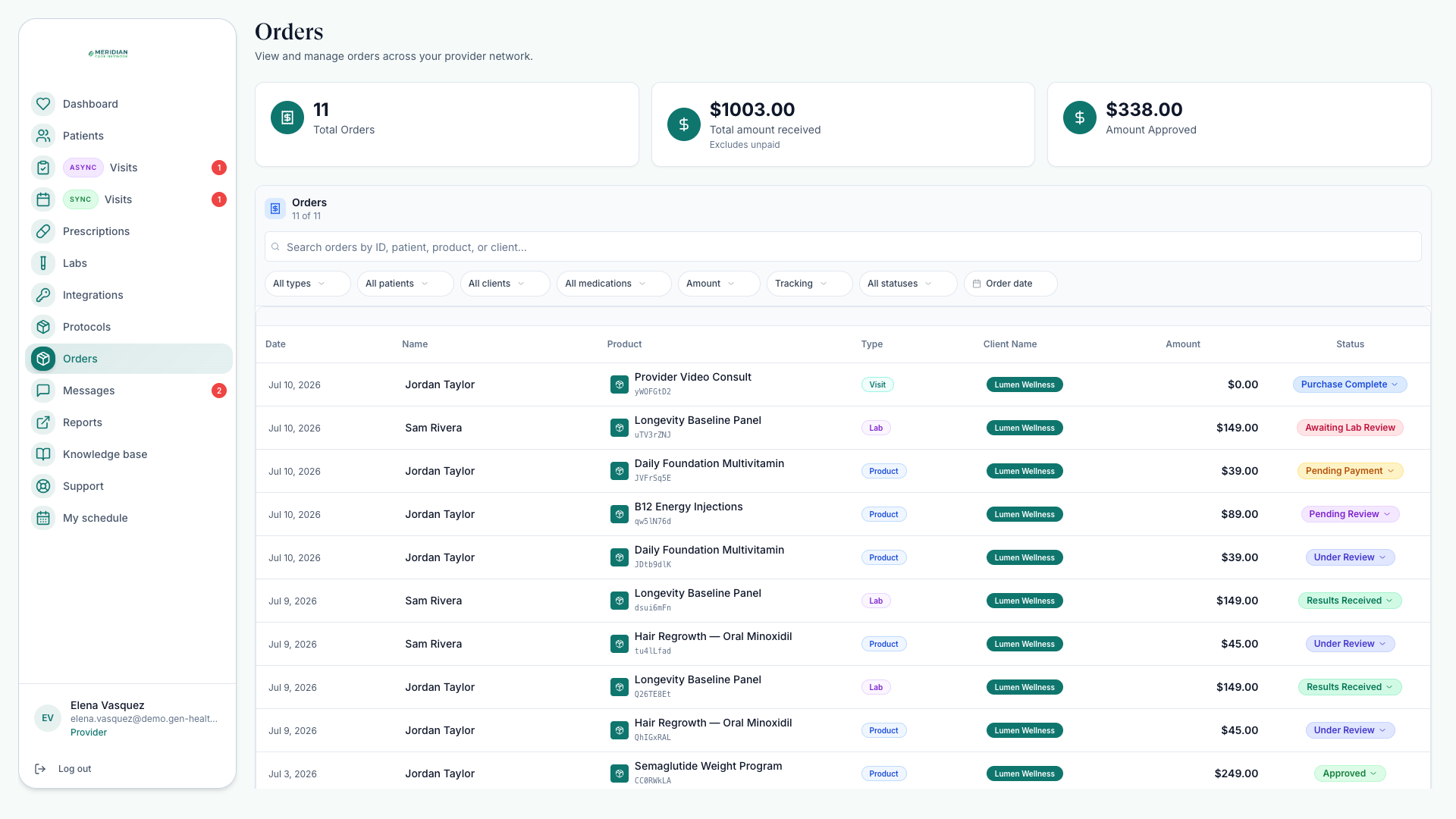Open the Under Review status for B12 row's neighbor JDtb9dlK
Image resolution: width=1456 pixels, height=819 pixels.
[x=1350, y=557]
